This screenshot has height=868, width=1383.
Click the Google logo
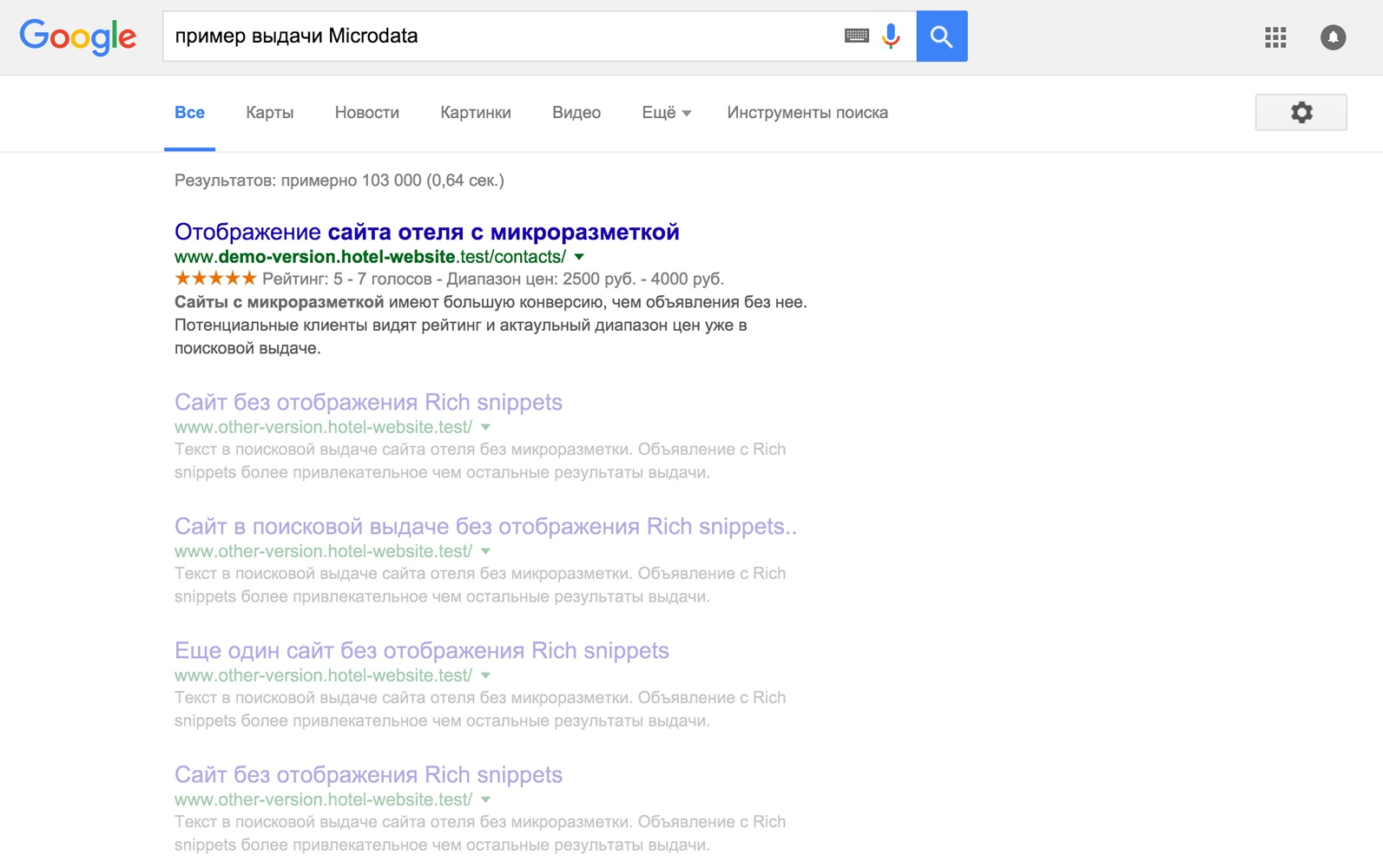(x=78, y=36)
